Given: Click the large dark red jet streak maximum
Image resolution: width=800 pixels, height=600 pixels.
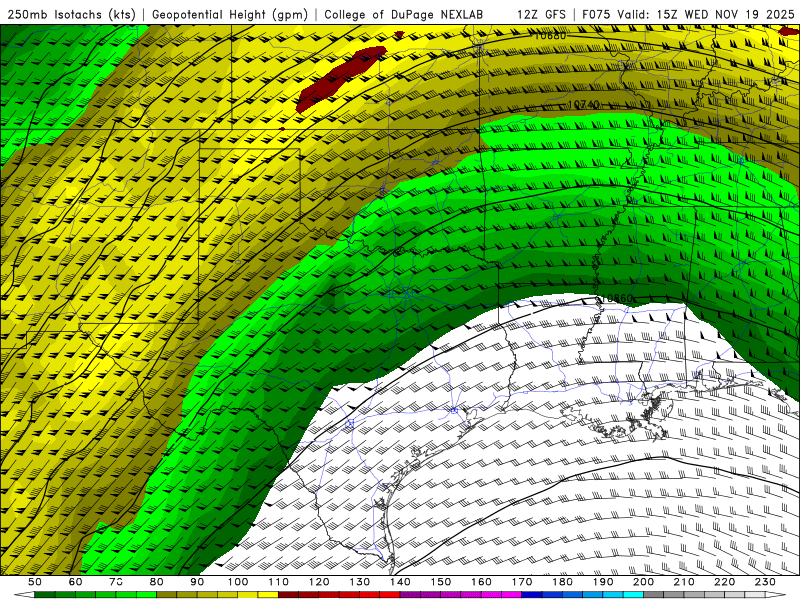Looking at the screenshot, I should coord(342,79).
